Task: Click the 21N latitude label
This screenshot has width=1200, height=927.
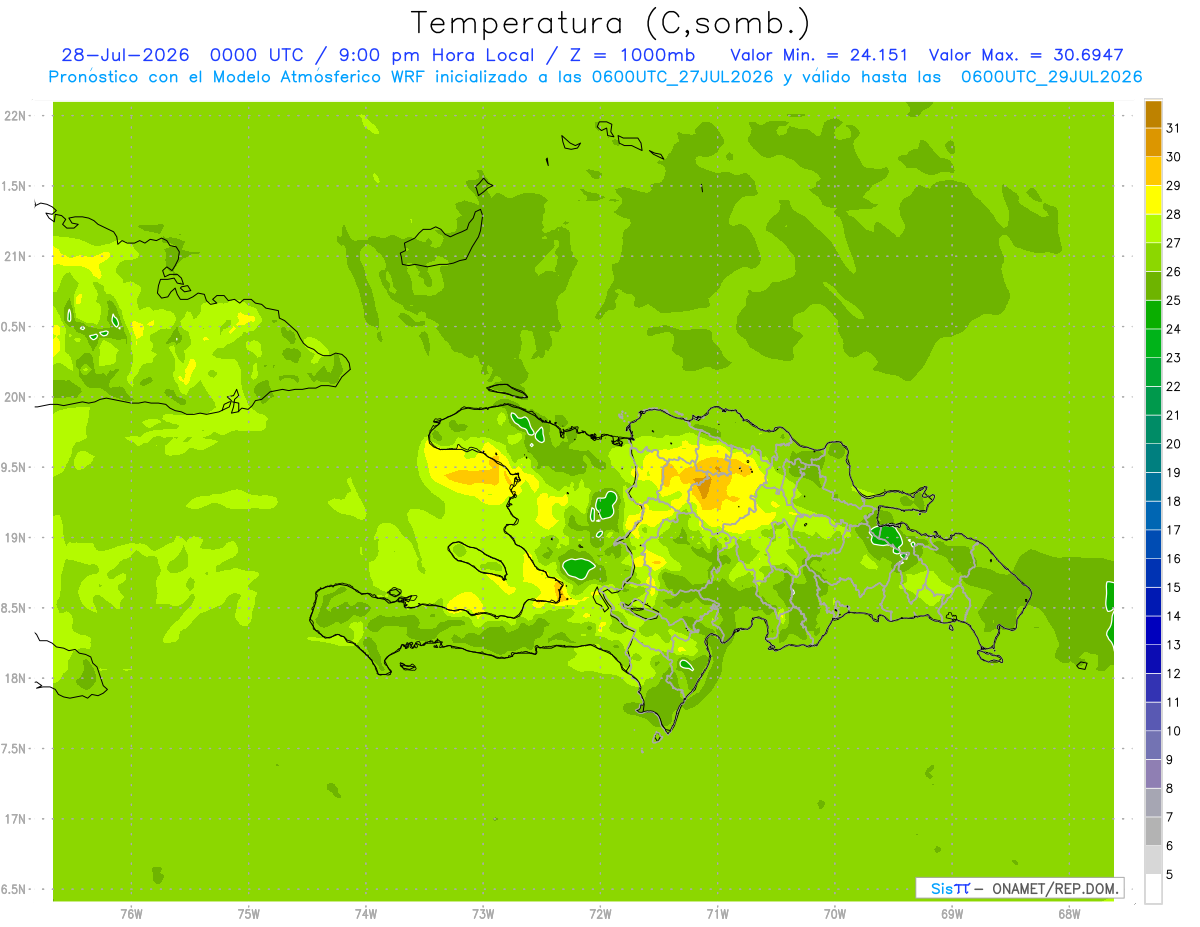Action: pyautogui.click(x=15, y=256)
